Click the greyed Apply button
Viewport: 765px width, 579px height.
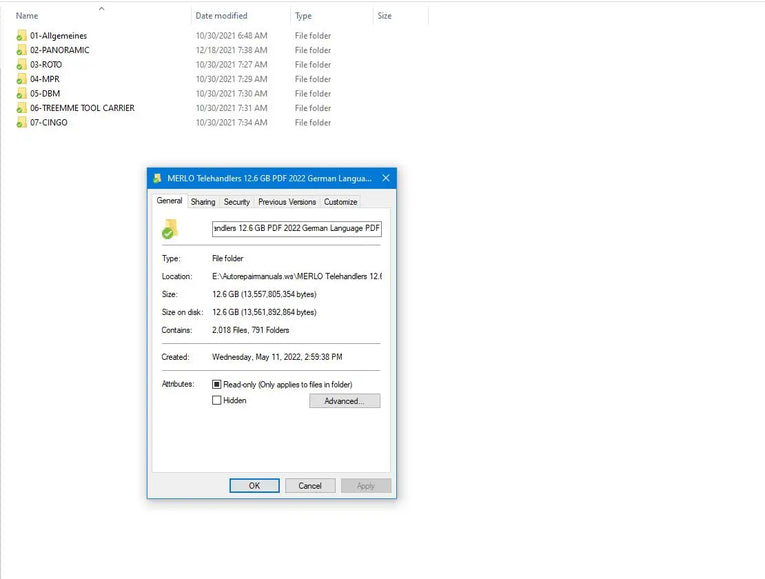pos(365,486)
